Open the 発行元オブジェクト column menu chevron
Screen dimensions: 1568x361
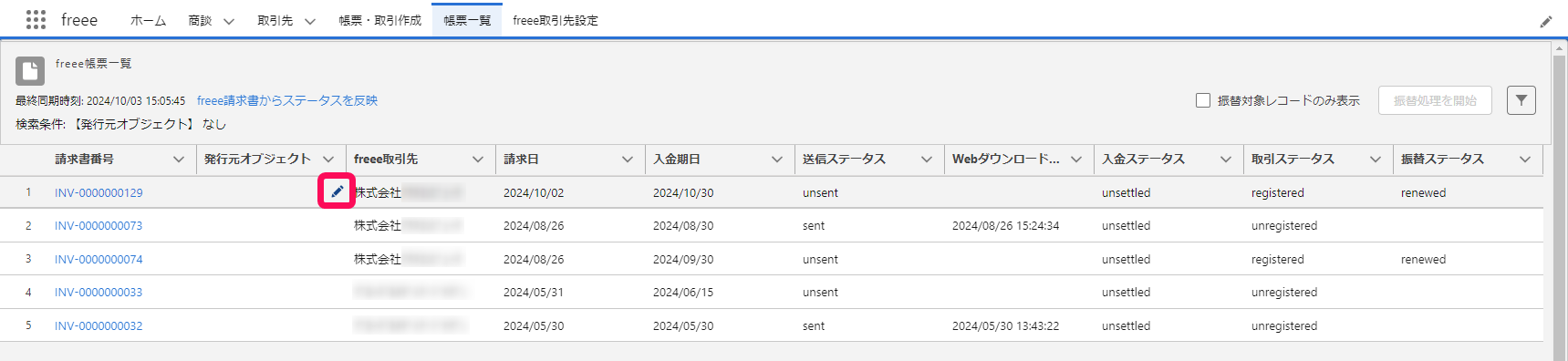click(x=328, y=160)
